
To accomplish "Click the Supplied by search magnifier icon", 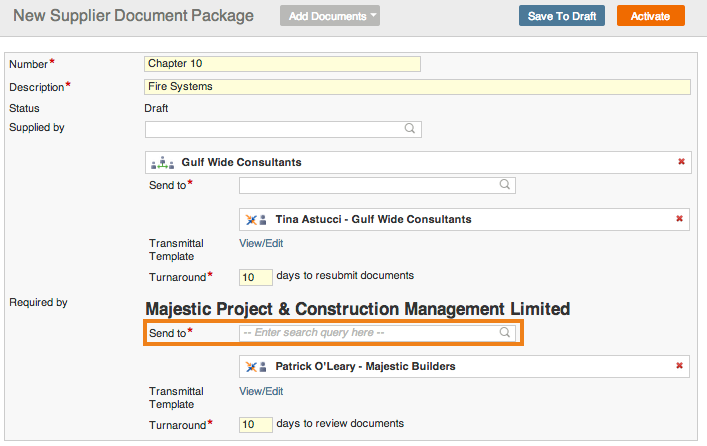I will tap(409, 129).
